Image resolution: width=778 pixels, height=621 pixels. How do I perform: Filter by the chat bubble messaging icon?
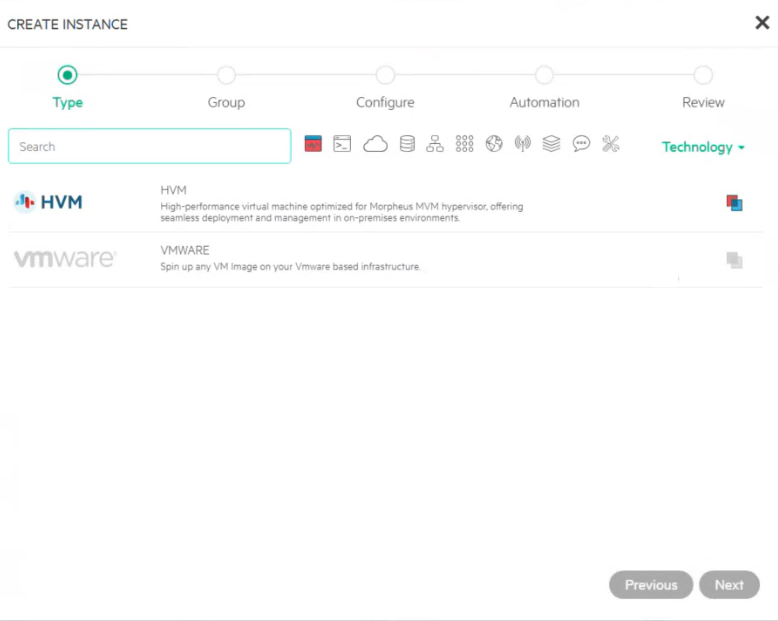click(x=581, y=144)
